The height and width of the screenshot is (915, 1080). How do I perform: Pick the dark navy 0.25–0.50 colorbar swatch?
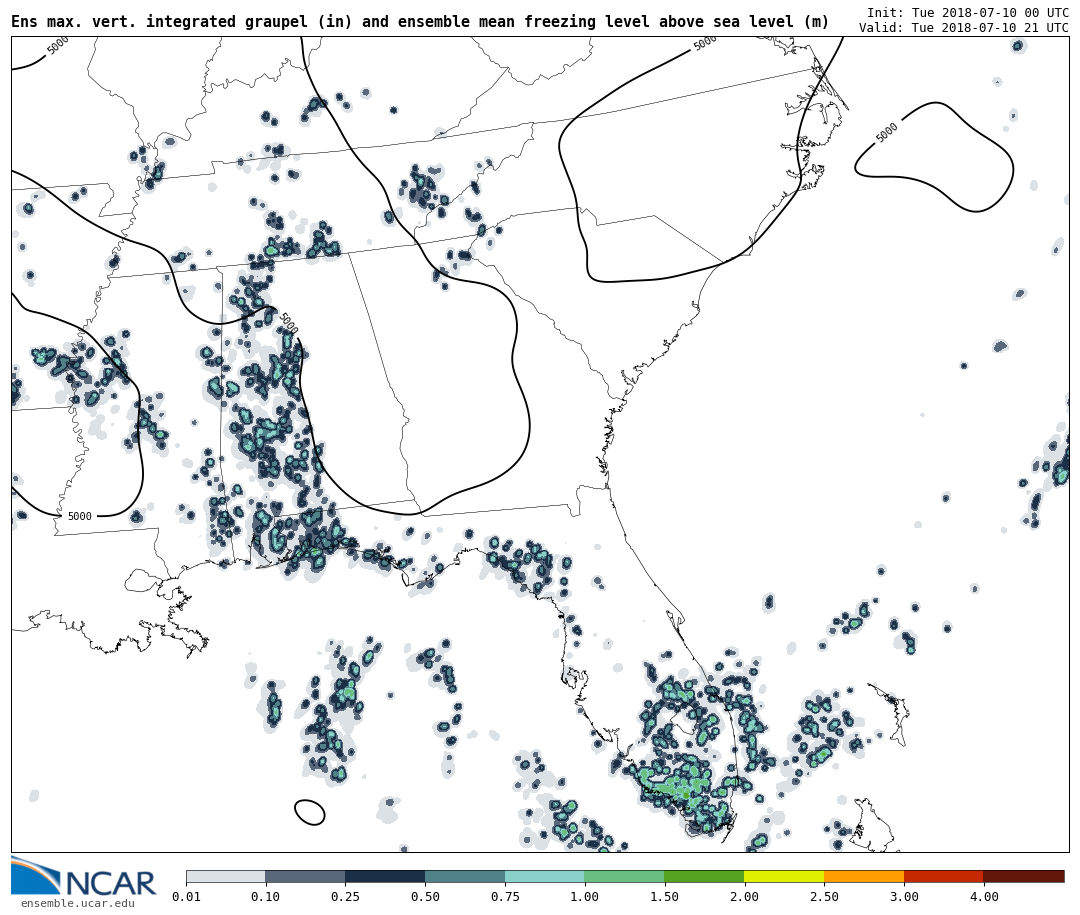click(385, 876)
